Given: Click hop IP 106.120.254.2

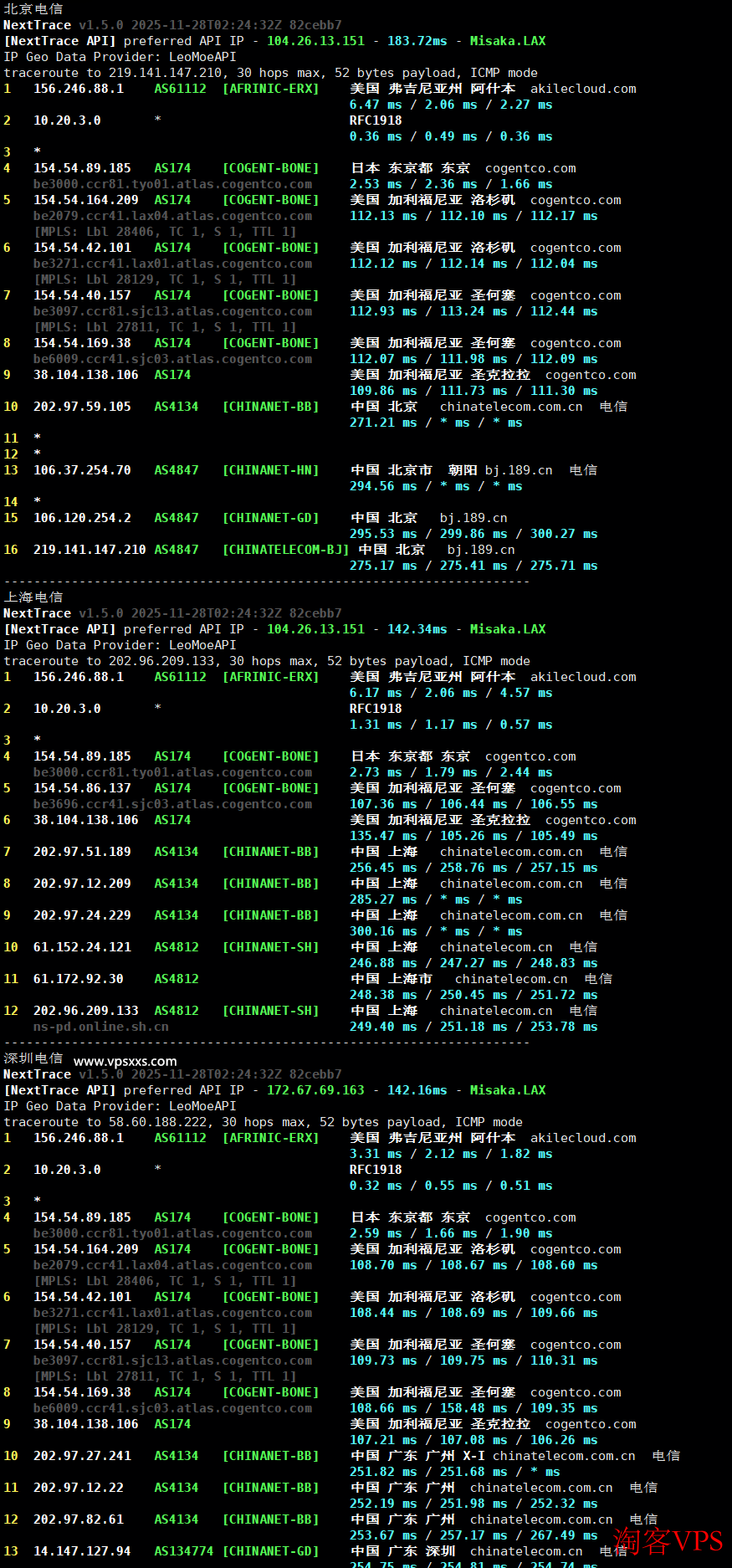Looking at the screenshot, I should pyautogui.click(x=82, y=518).
